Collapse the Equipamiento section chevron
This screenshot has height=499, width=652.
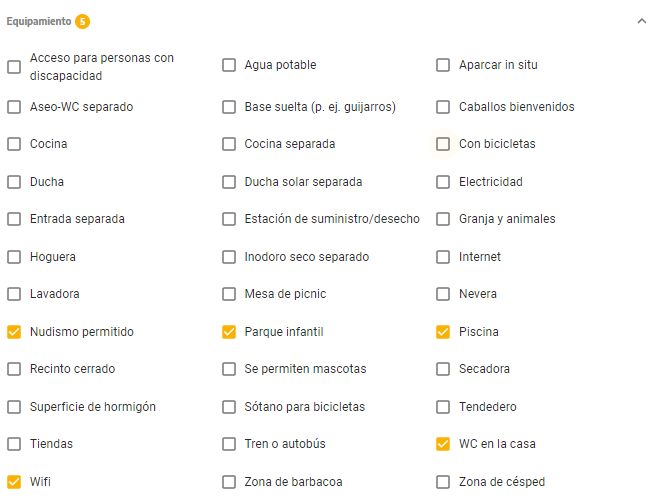tap(642, 21)
